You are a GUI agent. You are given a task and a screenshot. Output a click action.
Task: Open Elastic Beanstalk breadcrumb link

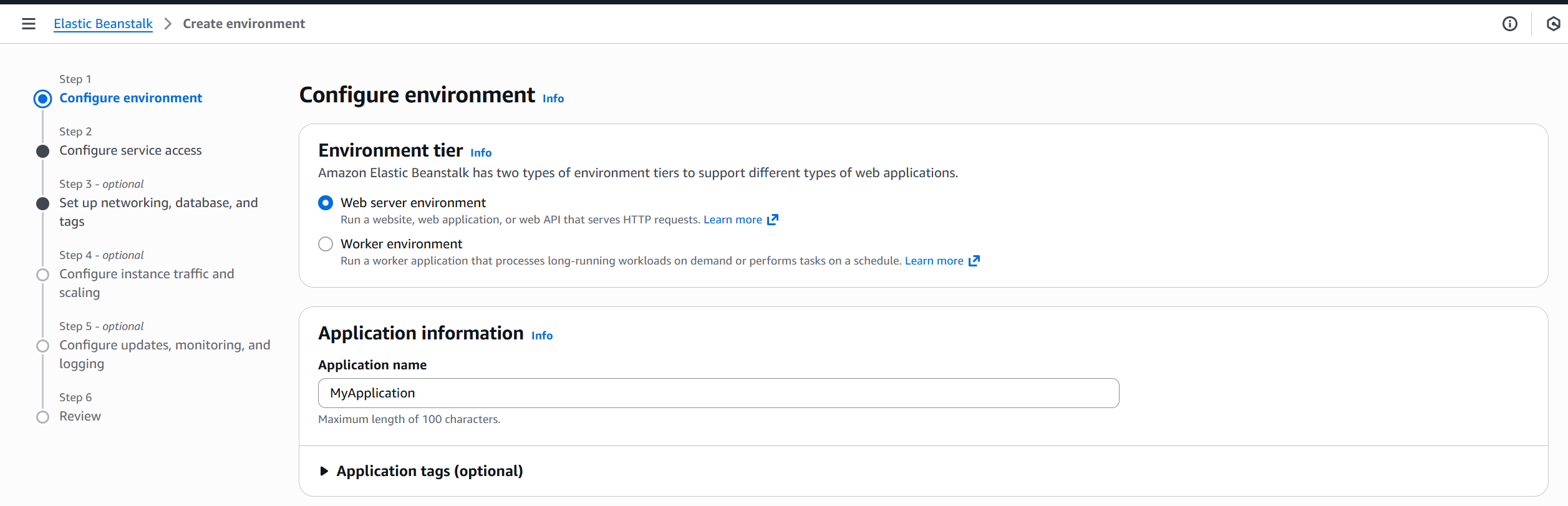tap(103, 24)
